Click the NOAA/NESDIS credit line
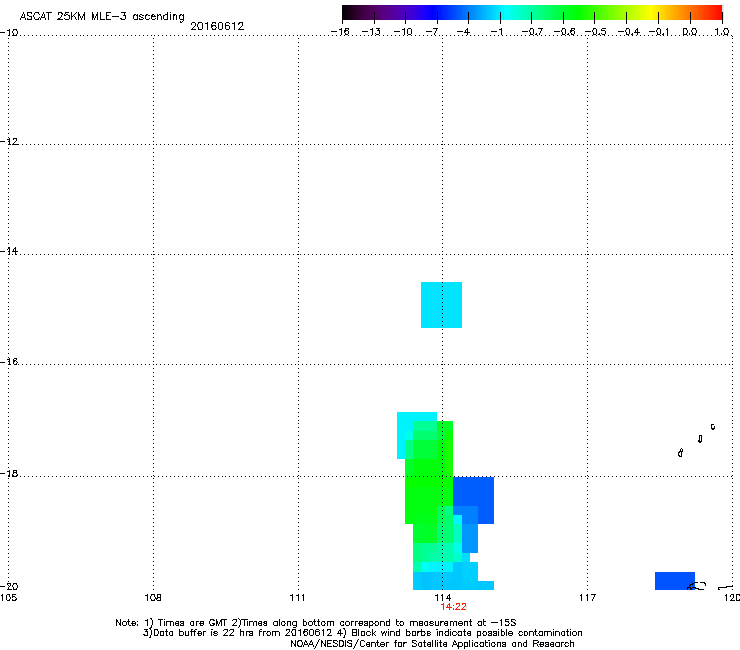 pos(432,644)
